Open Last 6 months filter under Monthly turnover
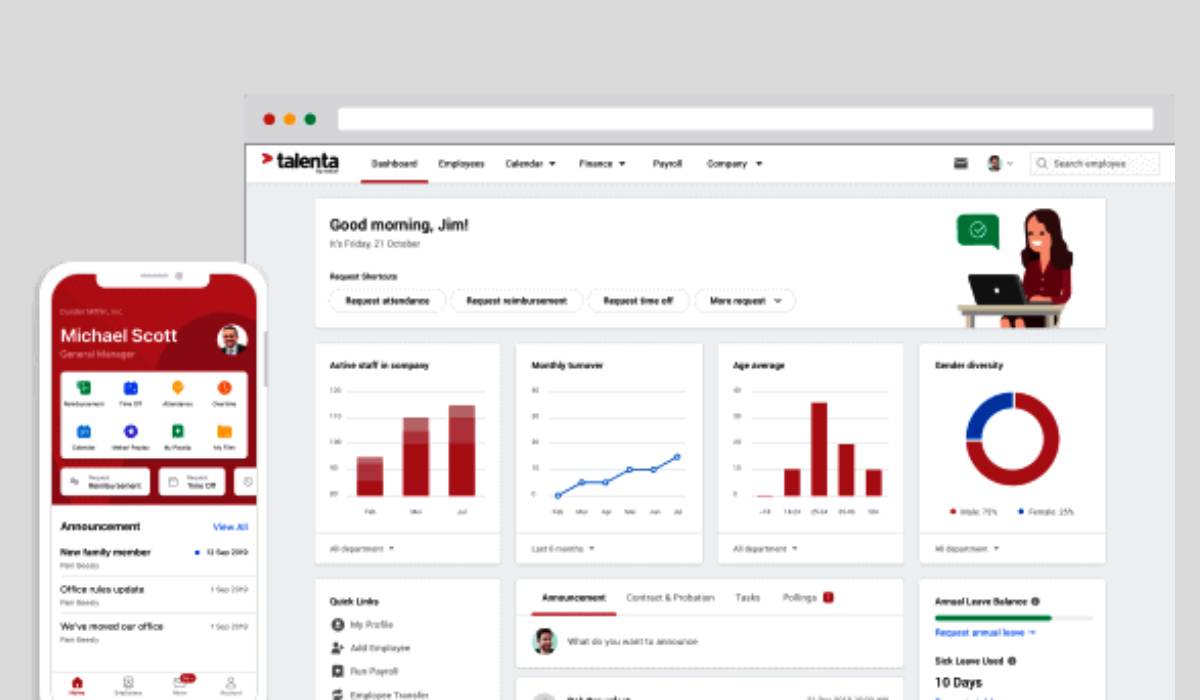 click(563, 548)
